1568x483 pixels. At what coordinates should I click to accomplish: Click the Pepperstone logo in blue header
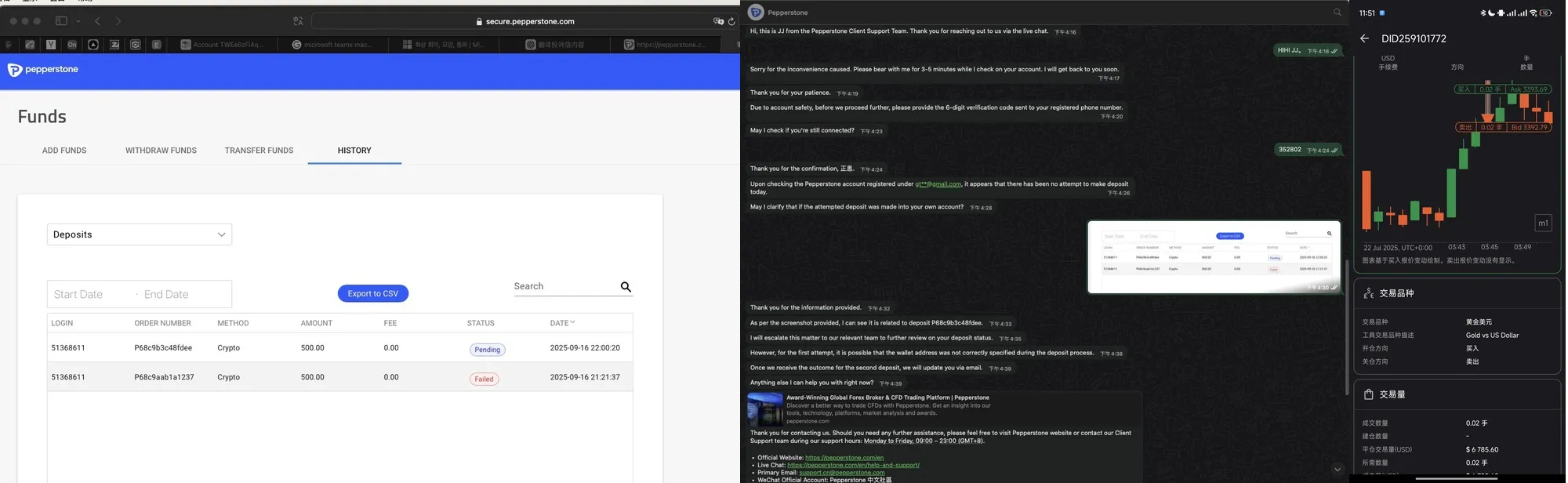pos(43,70)
